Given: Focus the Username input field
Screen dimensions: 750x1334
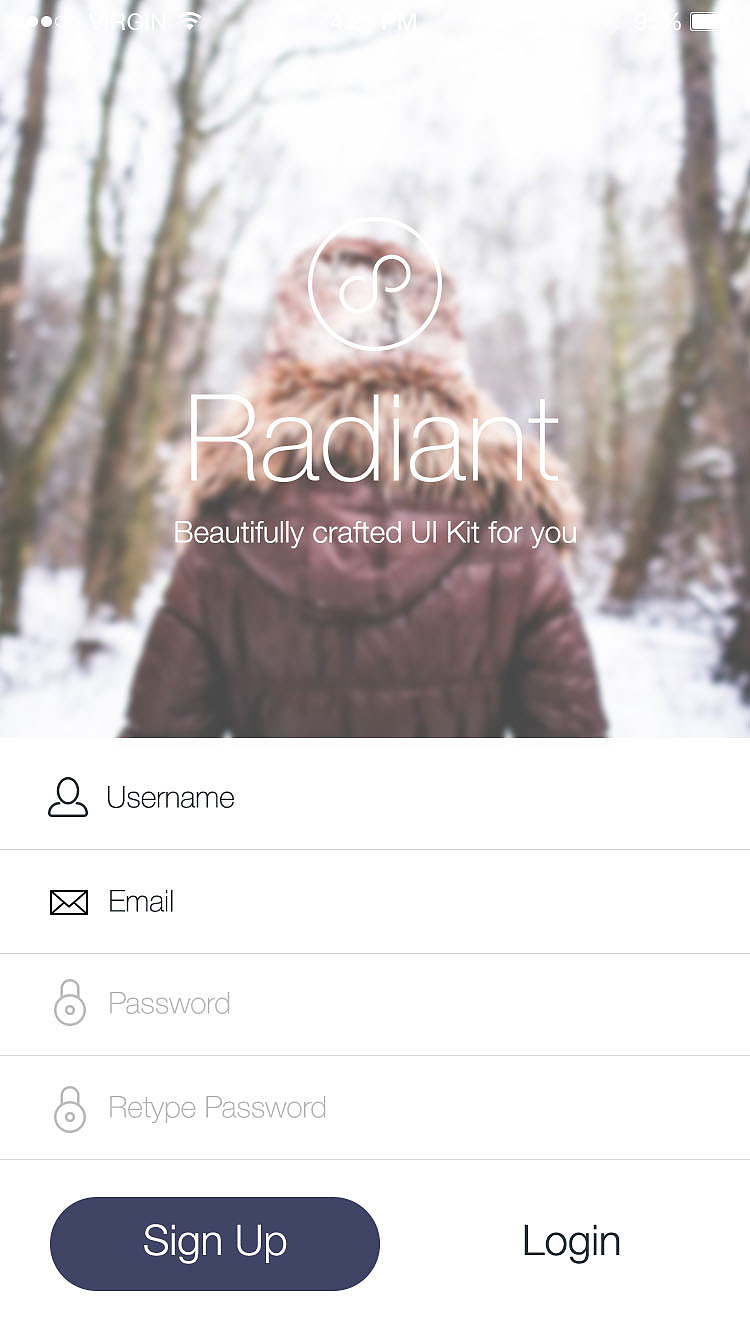Looking at the screenshot, I should point(375,797).
